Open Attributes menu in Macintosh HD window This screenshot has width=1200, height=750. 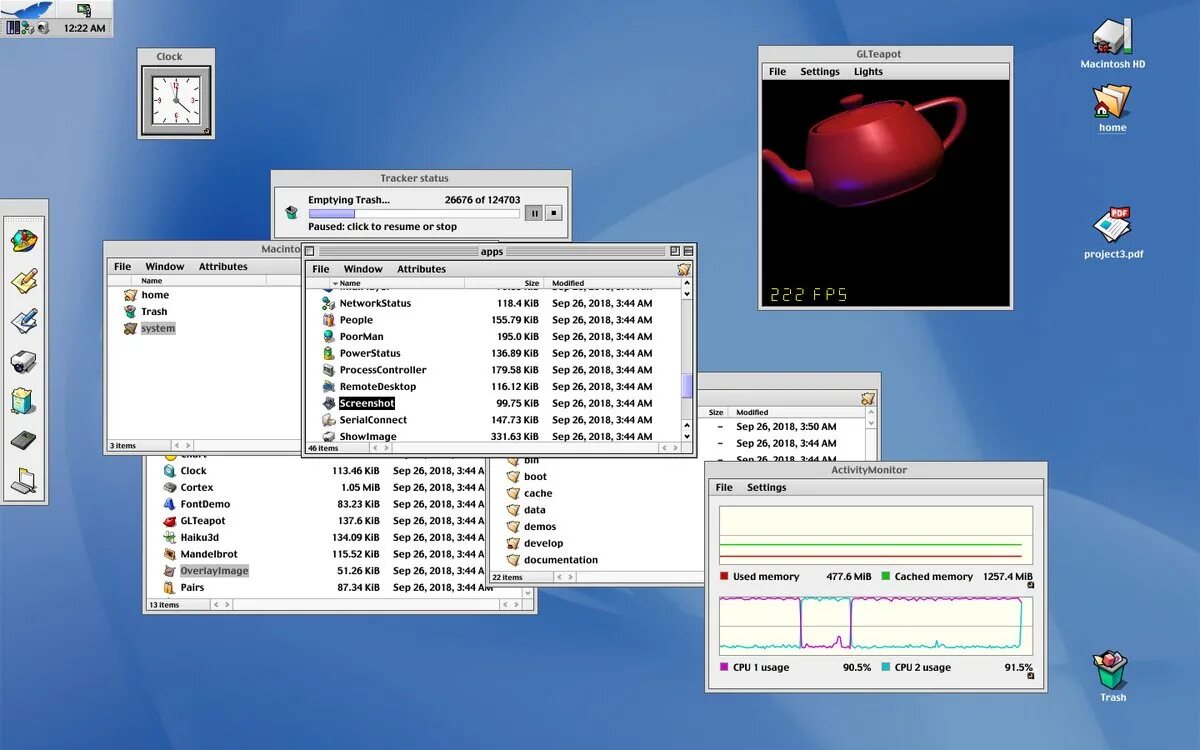[x=223, y=267]
